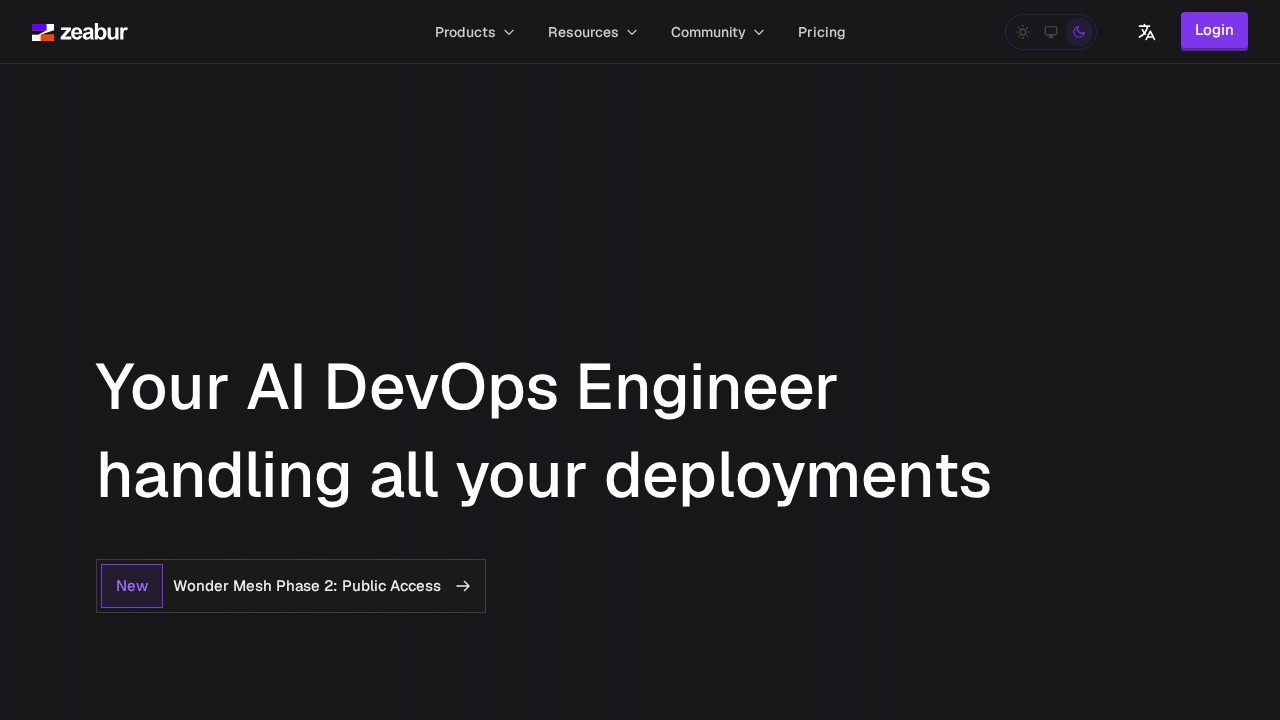This screenshot has width=1280, height=720.
Task: Open Wonder Mesh Phase 2 announcement
Action: pos(291,586)
